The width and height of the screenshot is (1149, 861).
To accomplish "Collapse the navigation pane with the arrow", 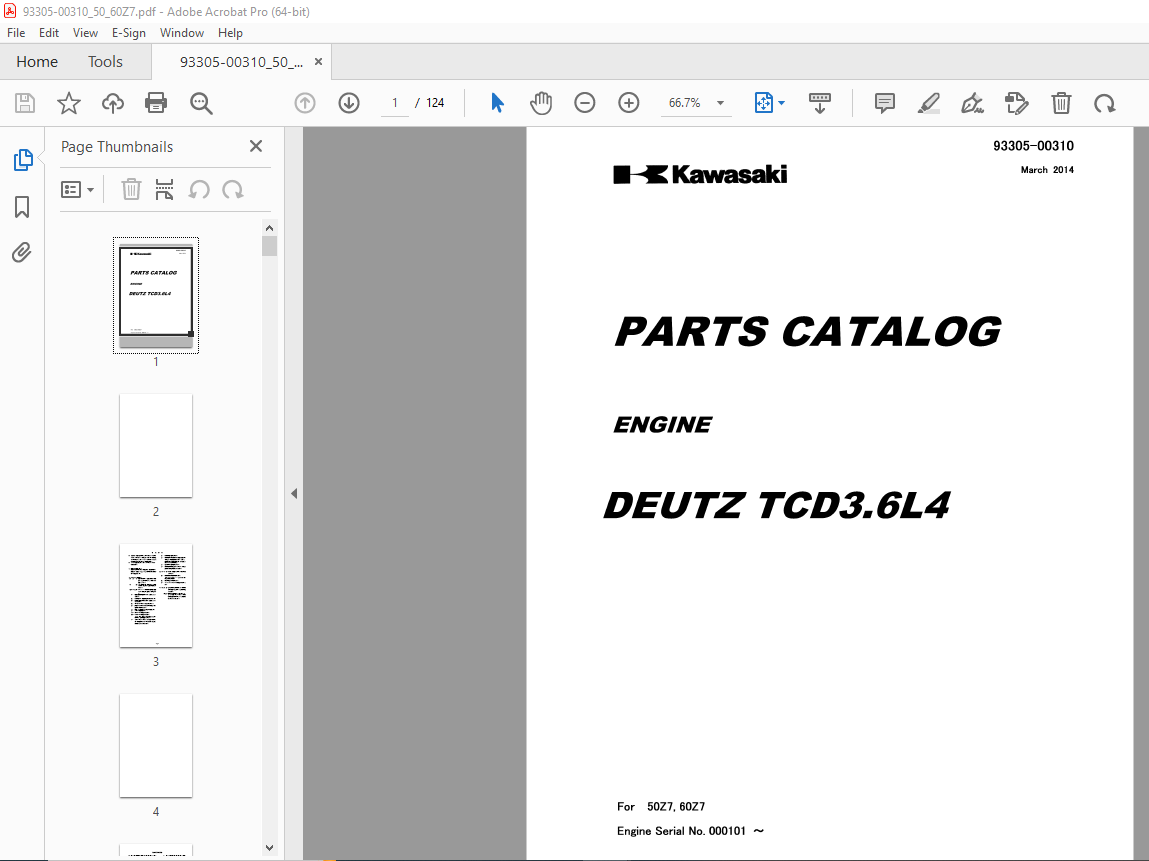I will click(294, 493).
